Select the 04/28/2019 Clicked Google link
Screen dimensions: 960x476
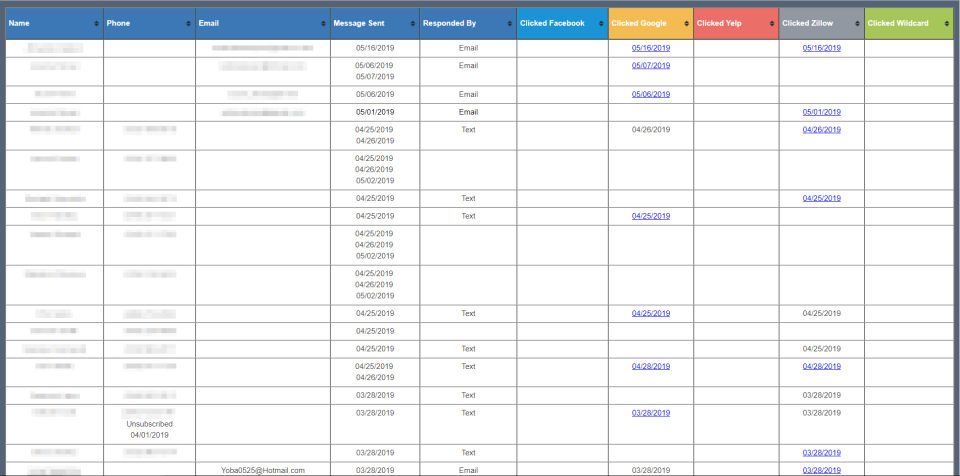tap(651, 366)
